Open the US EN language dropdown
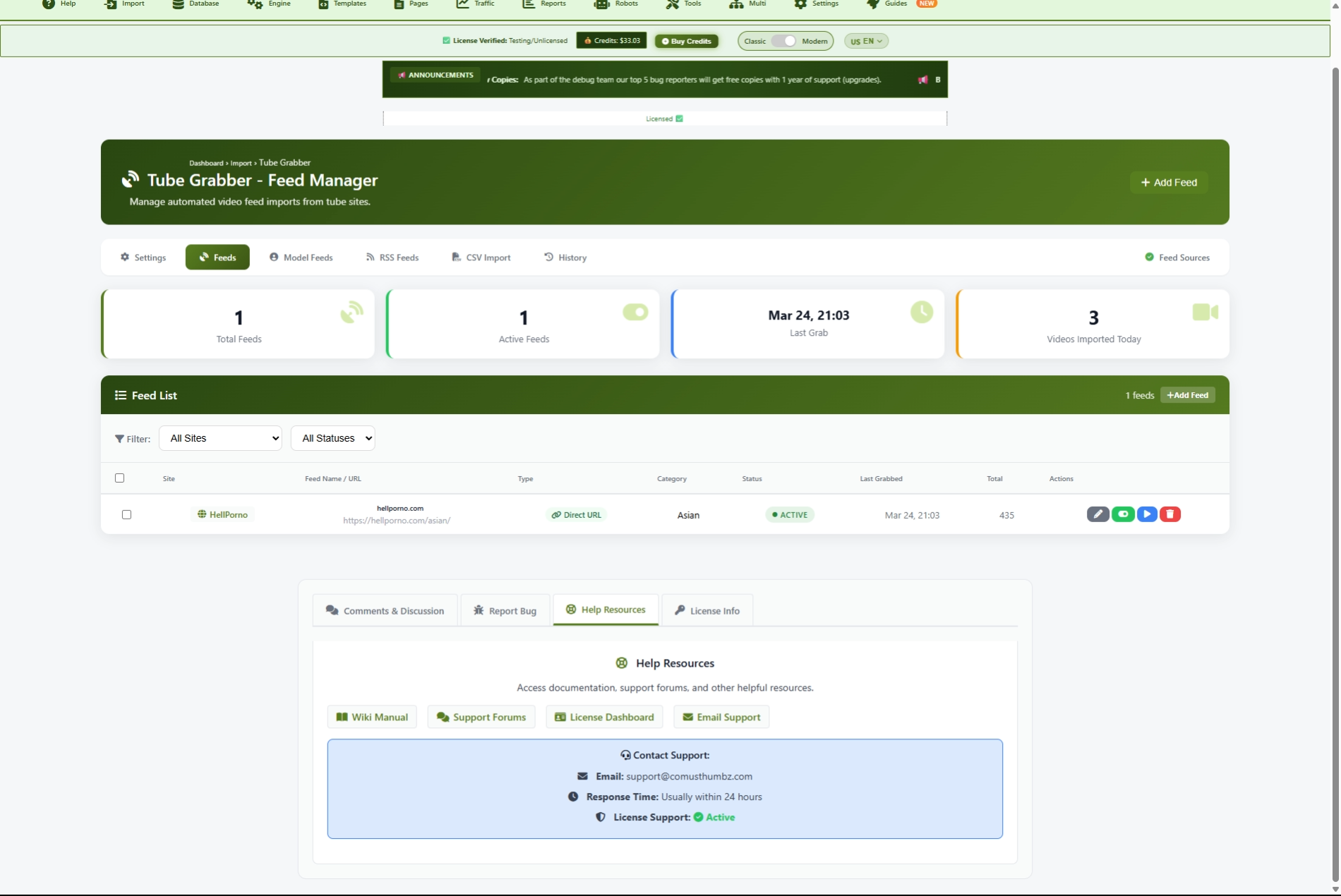 click(x=866, y=41)
